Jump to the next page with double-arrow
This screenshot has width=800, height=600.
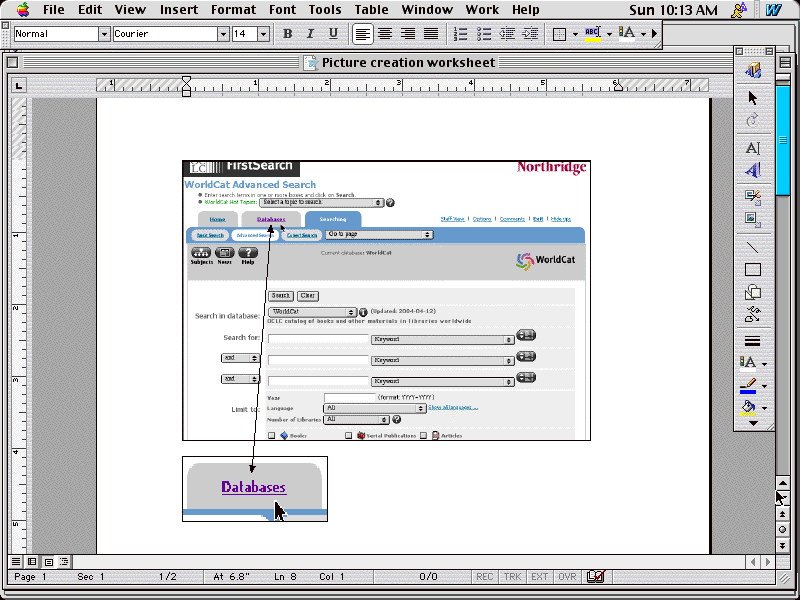click(x=782, y=546)
